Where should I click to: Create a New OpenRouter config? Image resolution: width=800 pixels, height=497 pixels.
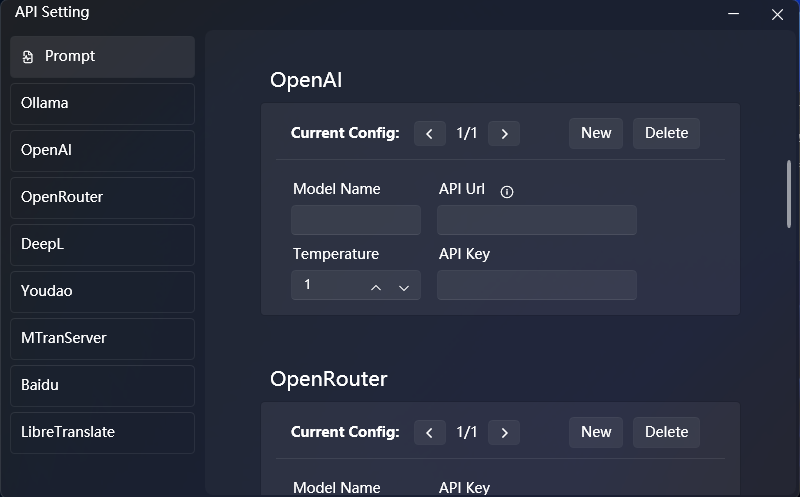pyautogui.click(x=596, y=432)
